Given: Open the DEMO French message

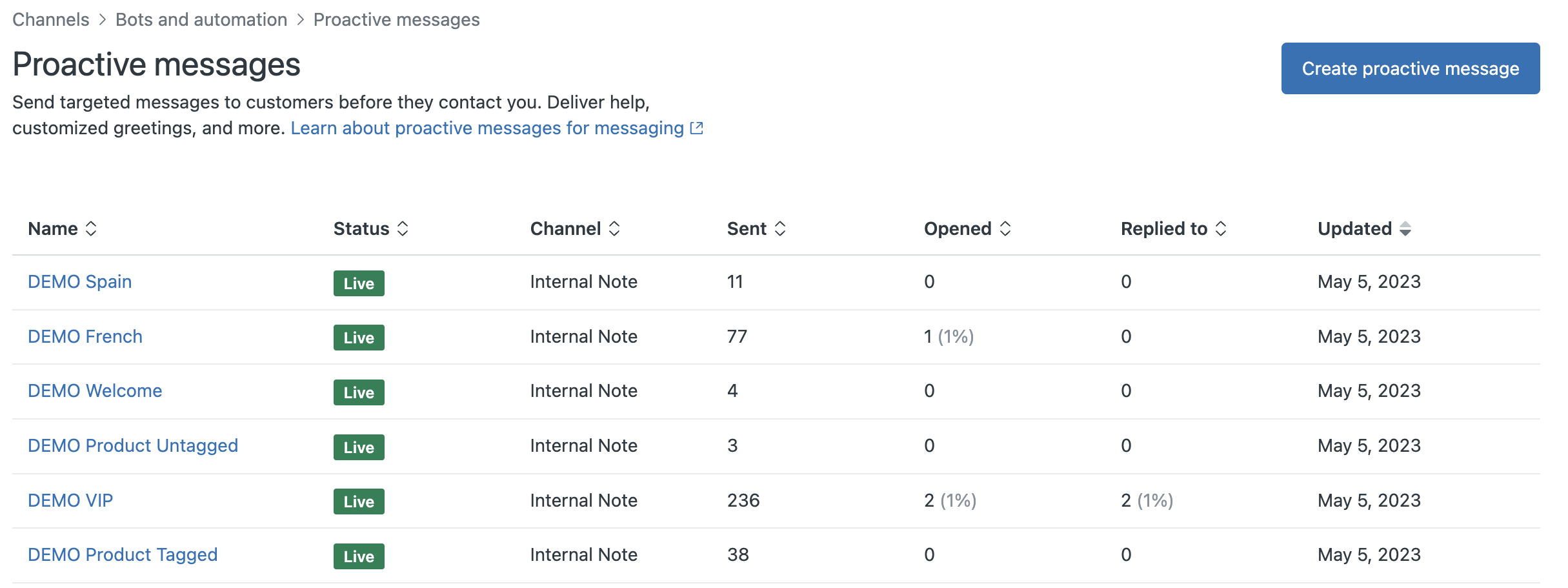Looking at the screenshot, I should click(85, 336).
